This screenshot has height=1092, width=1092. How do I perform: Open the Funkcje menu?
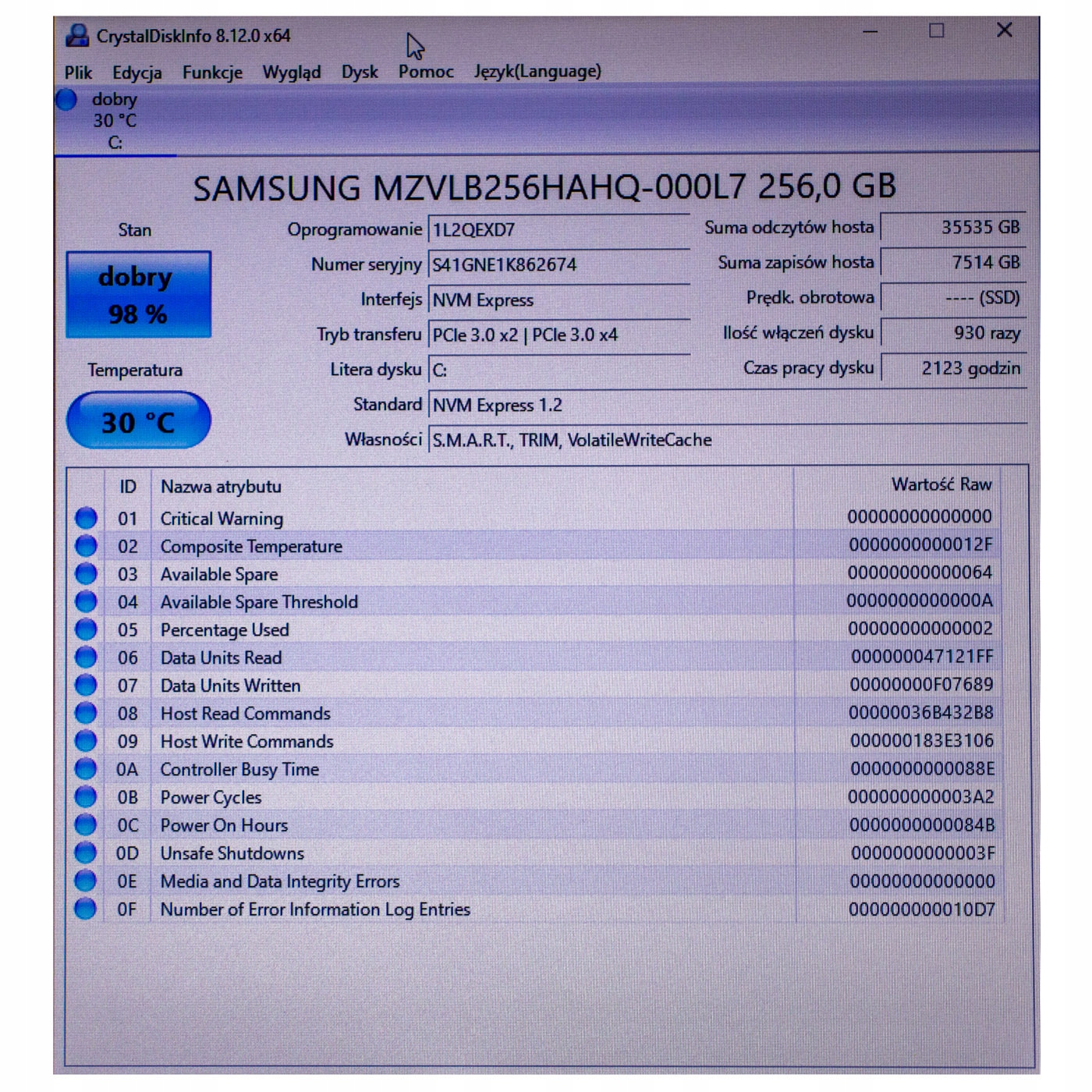[x=211, y=71]
